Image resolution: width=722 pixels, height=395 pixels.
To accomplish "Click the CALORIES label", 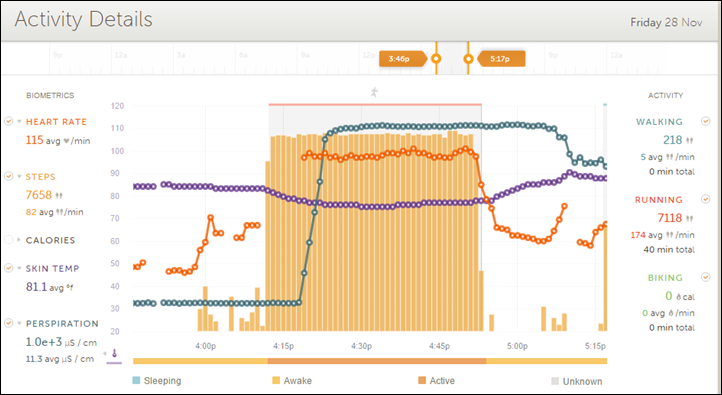I will tap(50, 240).
